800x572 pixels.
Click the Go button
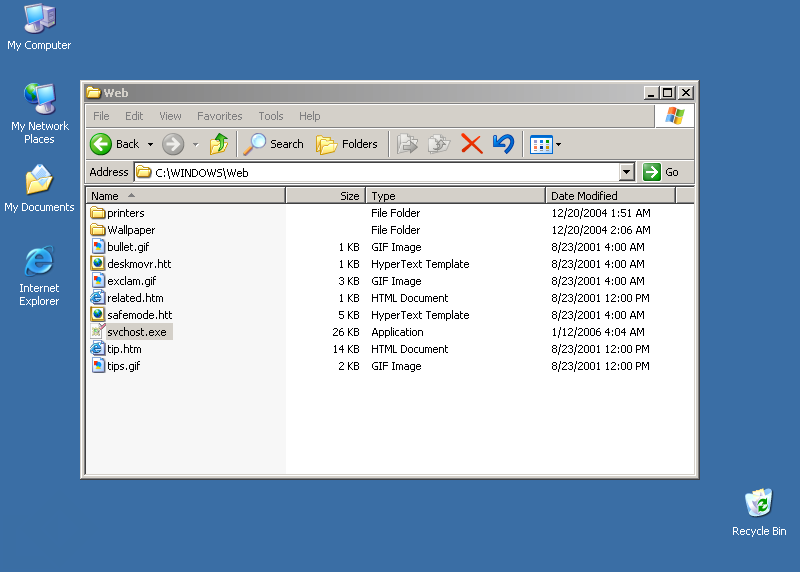662,172
